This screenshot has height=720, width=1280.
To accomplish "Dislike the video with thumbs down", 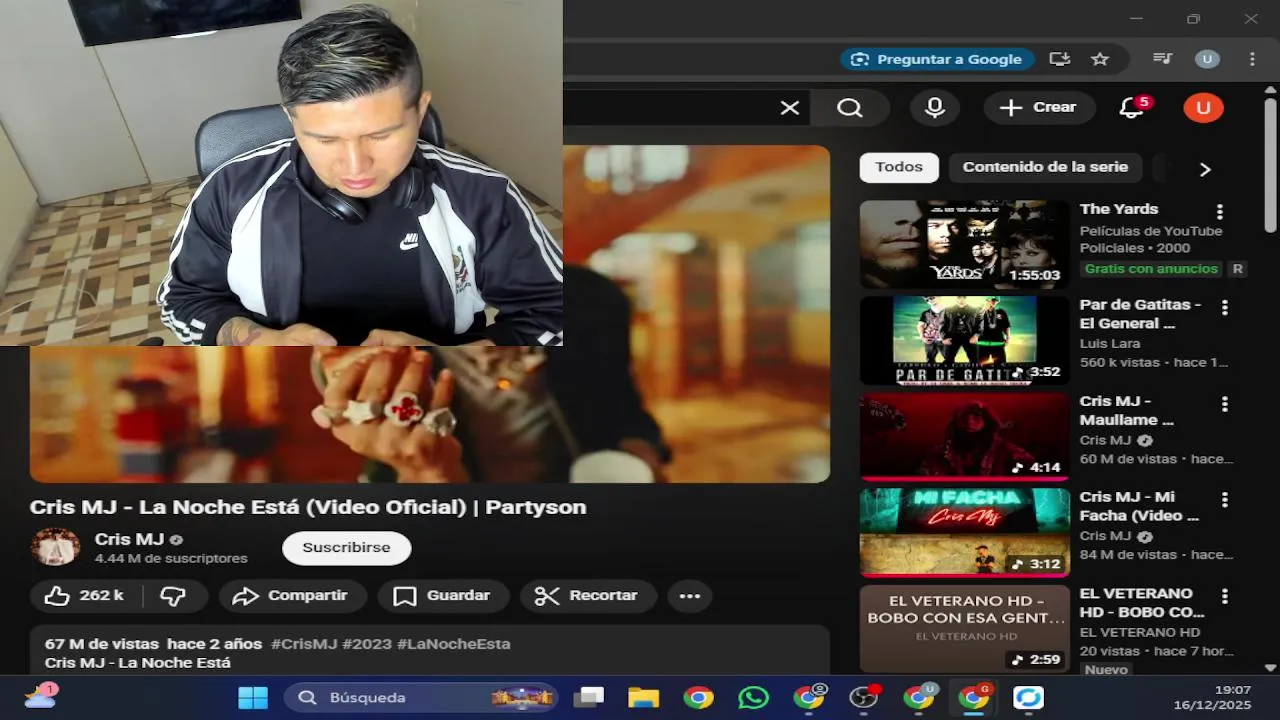I will [x=174, y=596].
